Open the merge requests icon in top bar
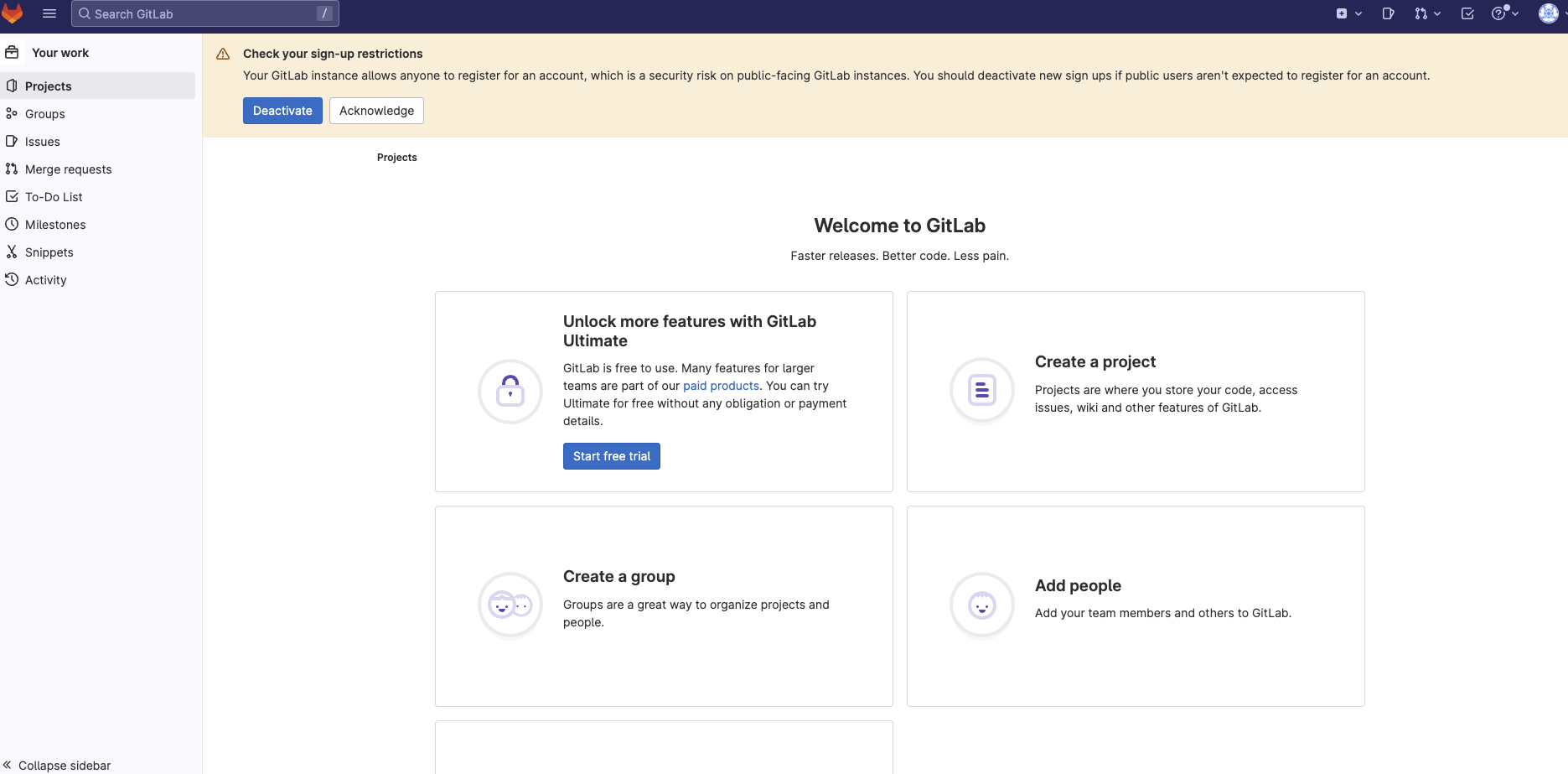This screenshot has height=774, width=1568. (1423, 13)
